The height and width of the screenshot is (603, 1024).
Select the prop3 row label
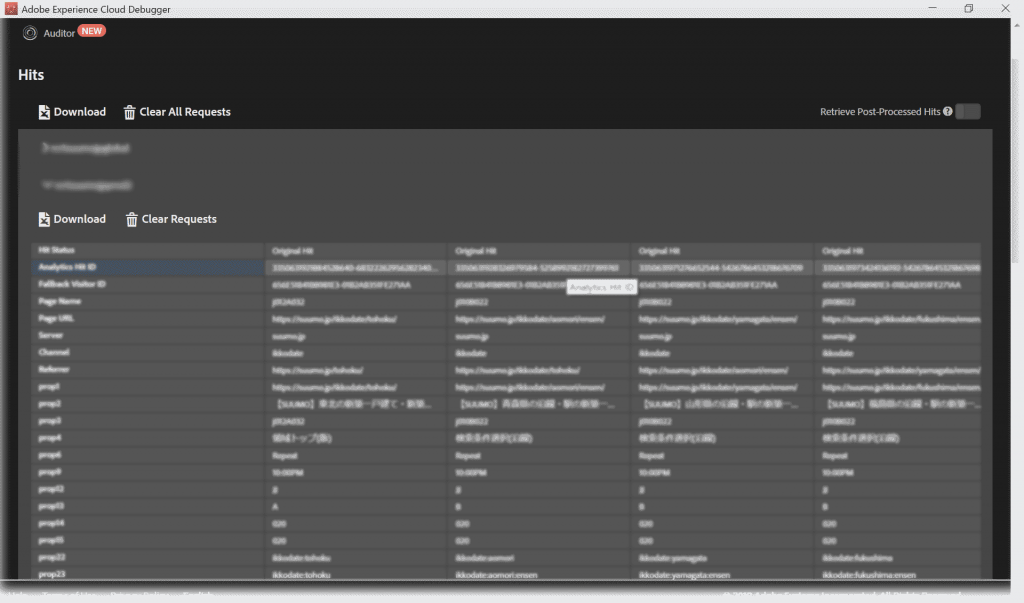click(x=49, y=421)
